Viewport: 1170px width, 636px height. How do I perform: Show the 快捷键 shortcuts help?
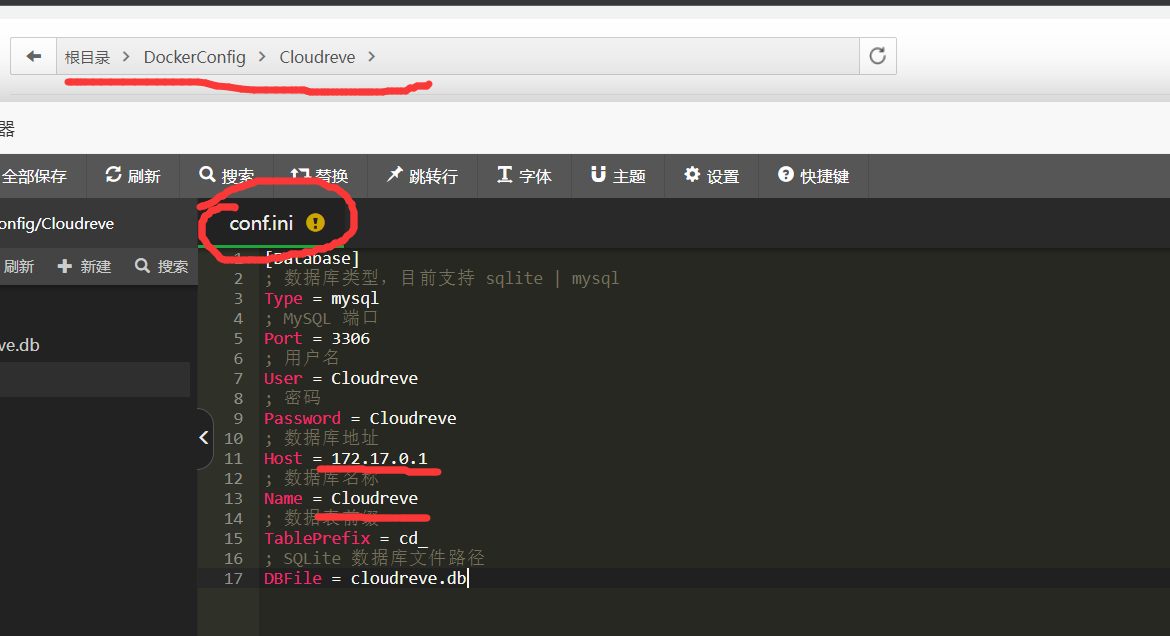813,176
